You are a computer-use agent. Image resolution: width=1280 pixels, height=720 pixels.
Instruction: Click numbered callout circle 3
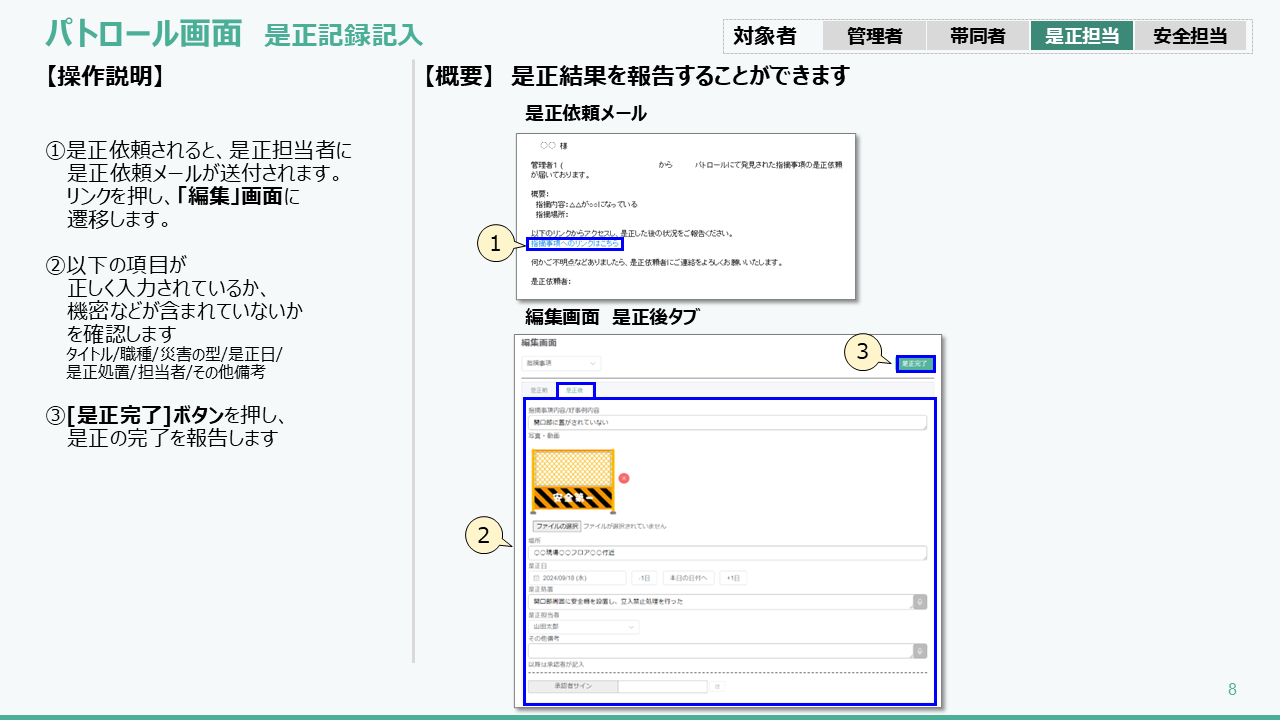(x=864, y=352)
